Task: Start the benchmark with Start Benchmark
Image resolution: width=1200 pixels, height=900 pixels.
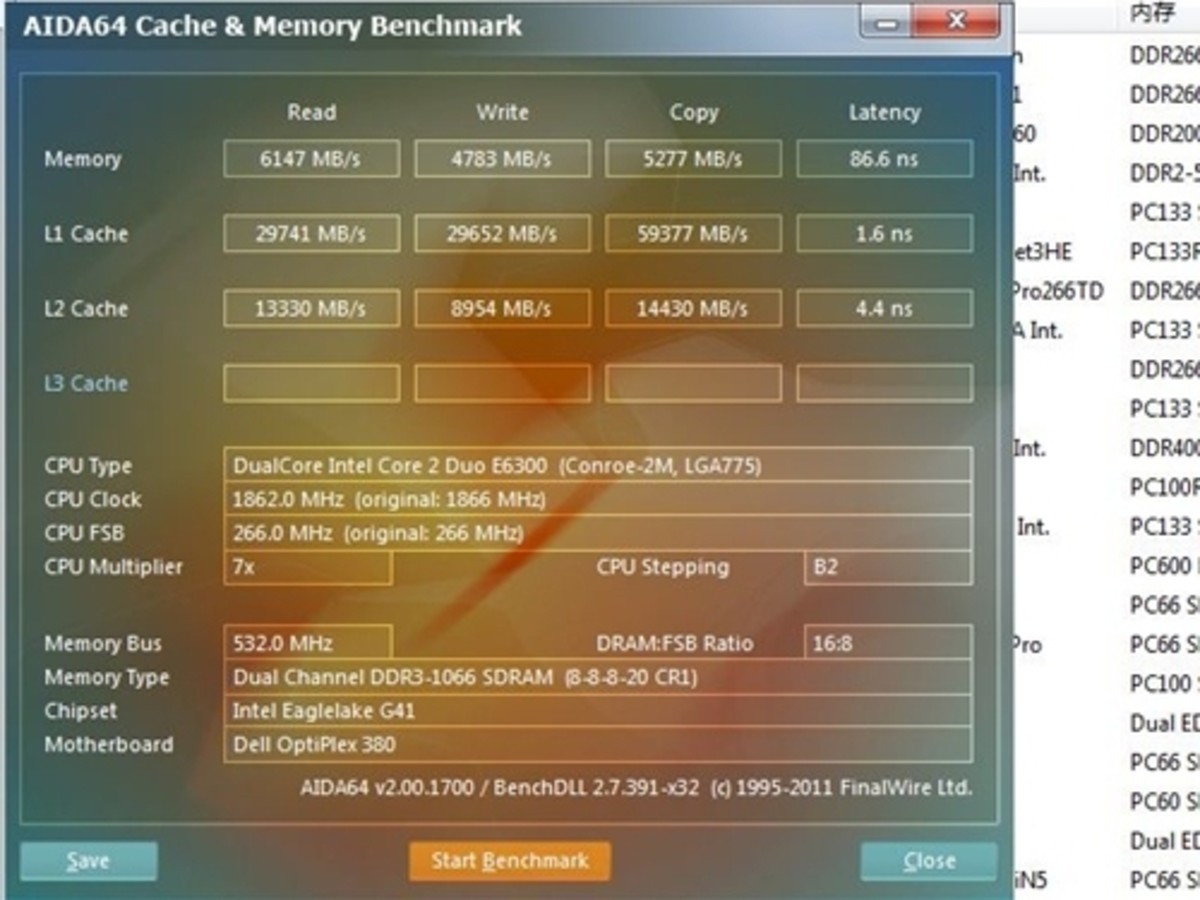Action: pyautogui.click(x=509, y=861)
